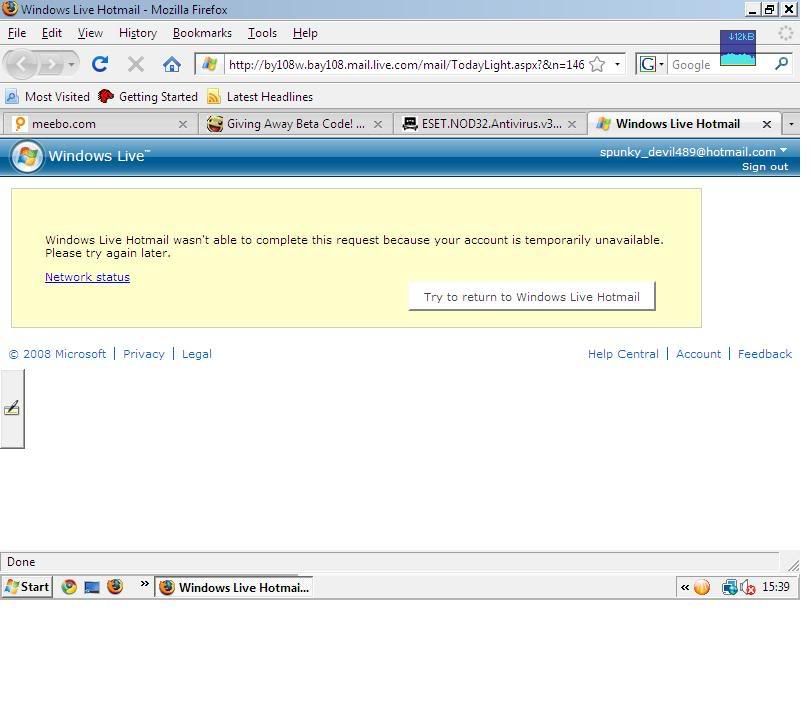Expand the account email dropdown arrow
This screenshot has width=811, height=728.
[x=783, y=151]
